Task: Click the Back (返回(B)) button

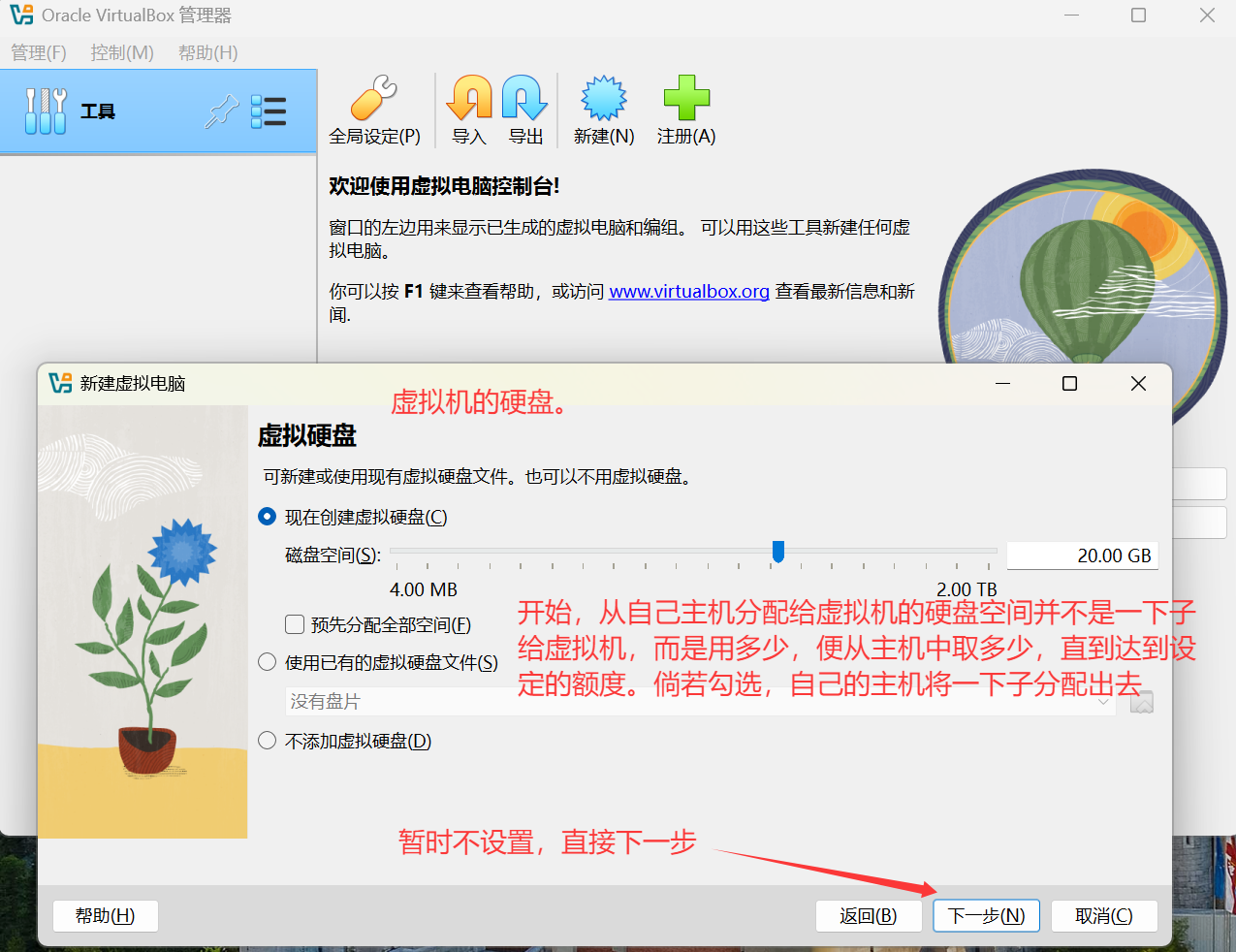Action: coord(869,915)
